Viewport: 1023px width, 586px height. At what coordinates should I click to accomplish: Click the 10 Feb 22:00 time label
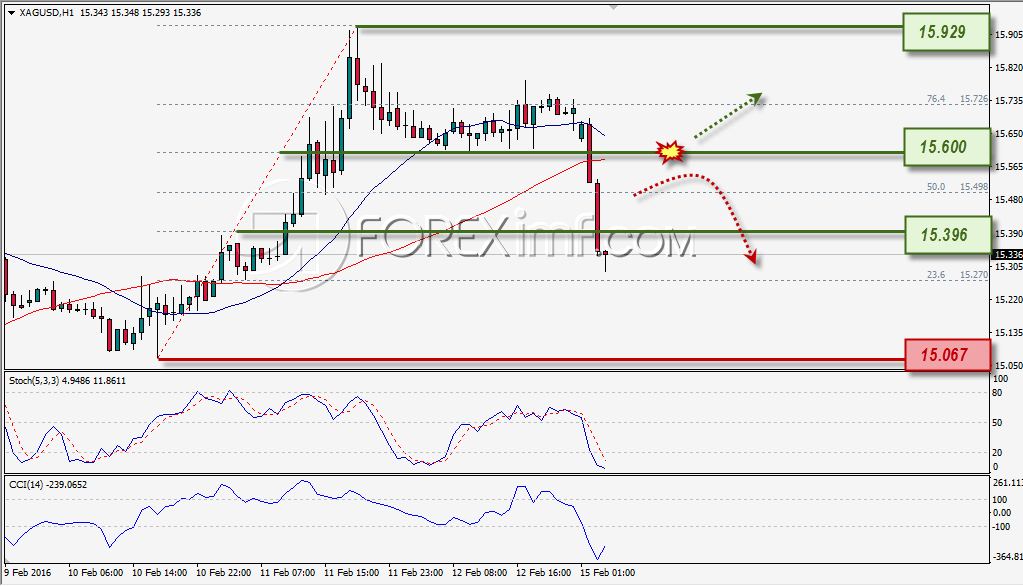[223, 573]
